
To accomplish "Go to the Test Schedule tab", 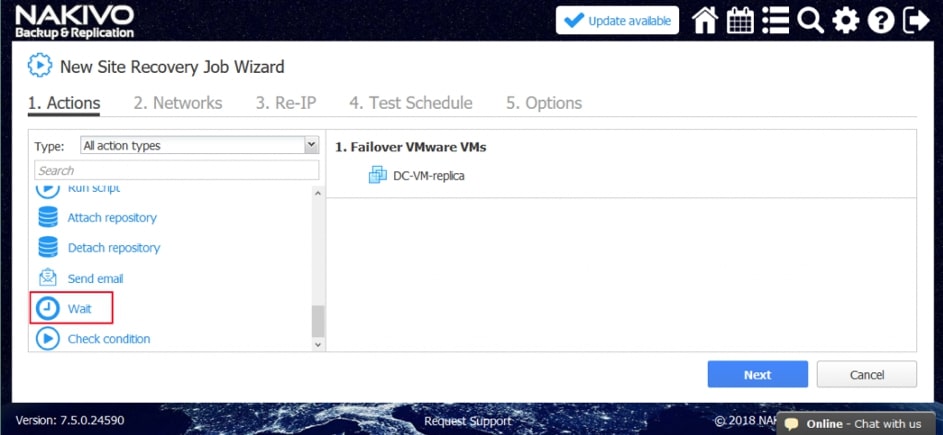I will [x=410, y=103].
